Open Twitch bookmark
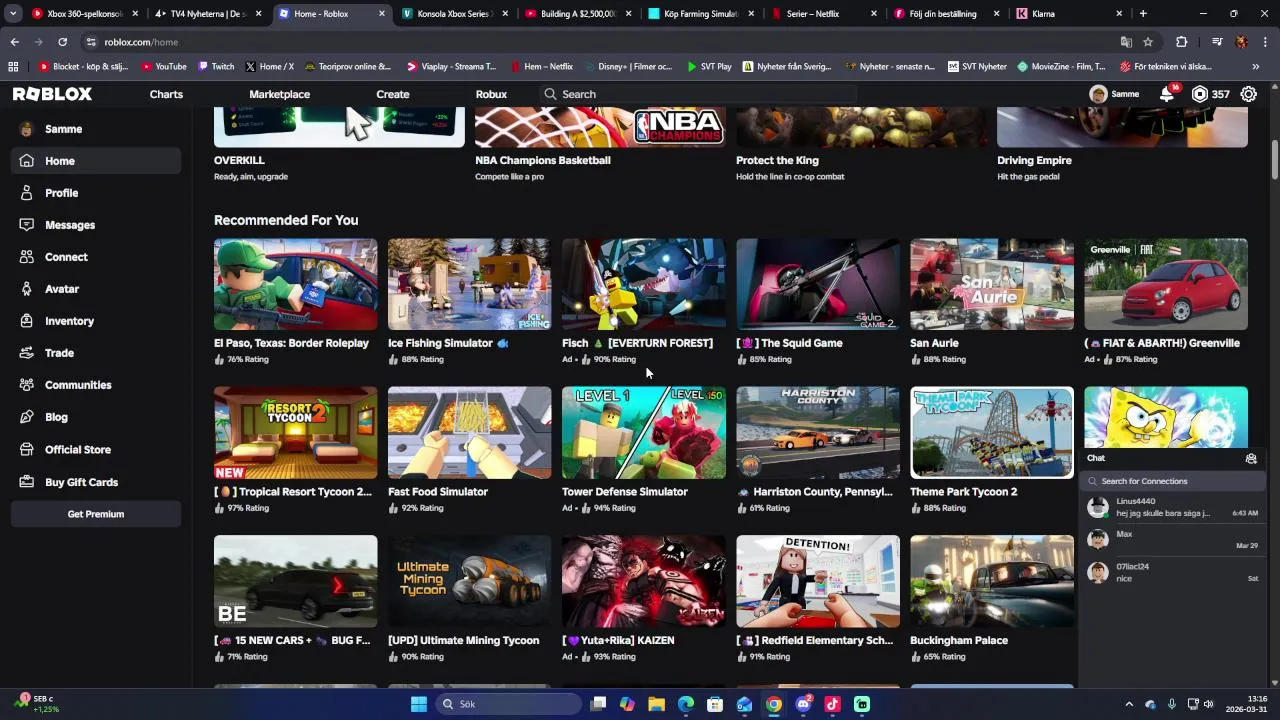The width and height of the screenshot is (1280, 720). (216, 67)
